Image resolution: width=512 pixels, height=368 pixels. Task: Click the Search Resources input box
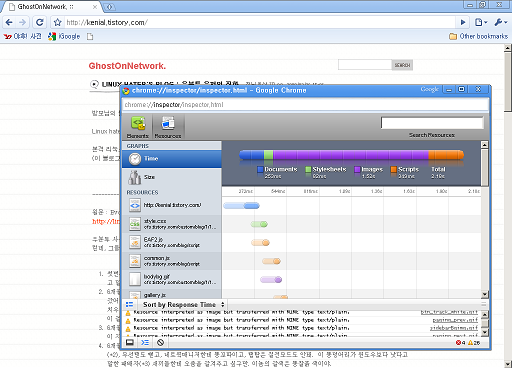[x=432, y=123]
